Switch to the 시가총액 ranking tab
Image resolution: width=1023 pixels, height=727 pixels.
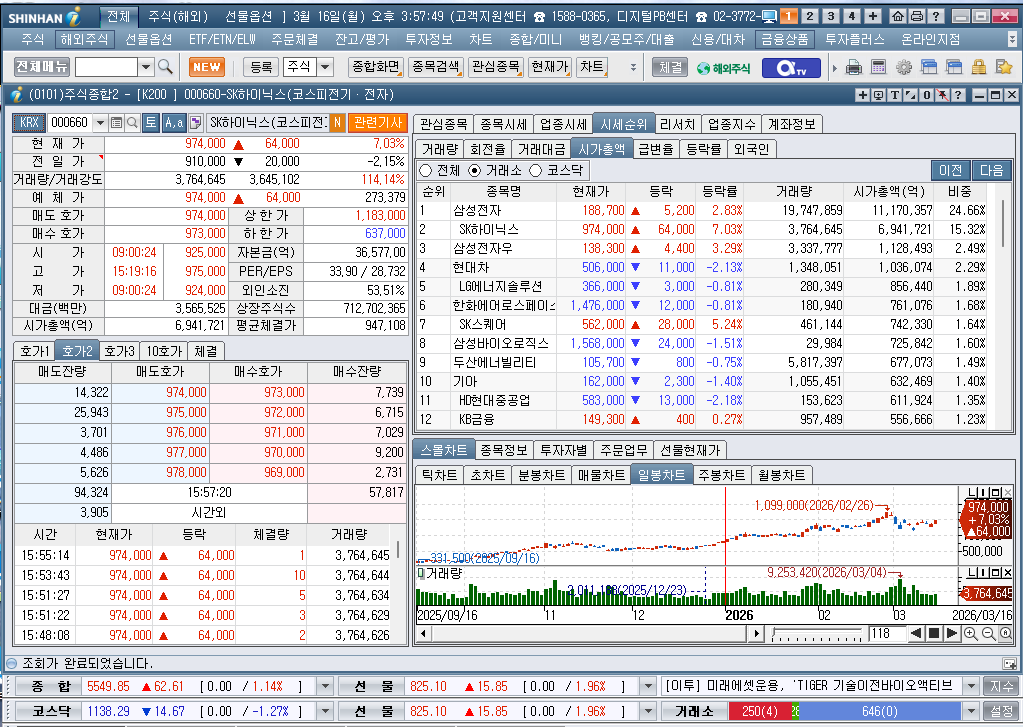(602, 149)
